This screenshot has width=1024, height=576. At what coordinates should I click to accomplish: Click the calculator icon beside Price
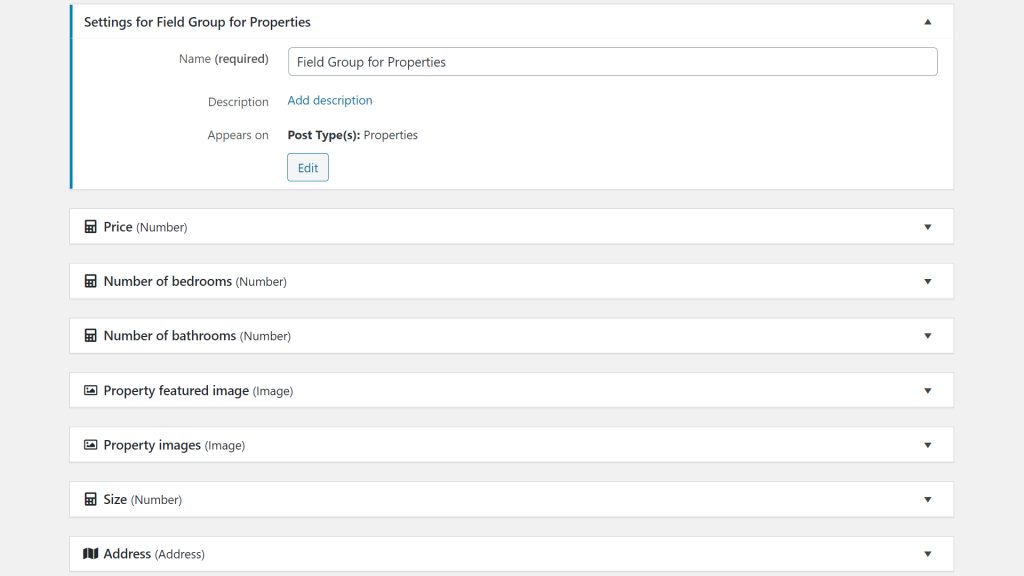click(x=90, y=227)
